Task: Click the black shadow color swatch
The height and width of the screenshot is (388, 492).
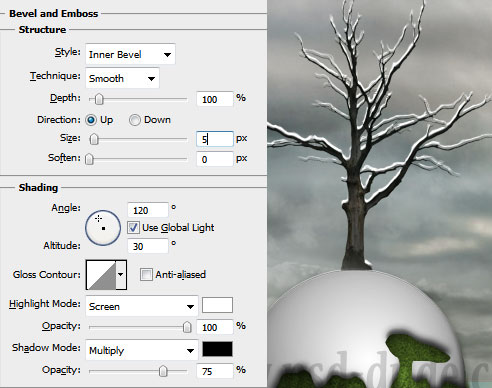Action: click(217, 349)
